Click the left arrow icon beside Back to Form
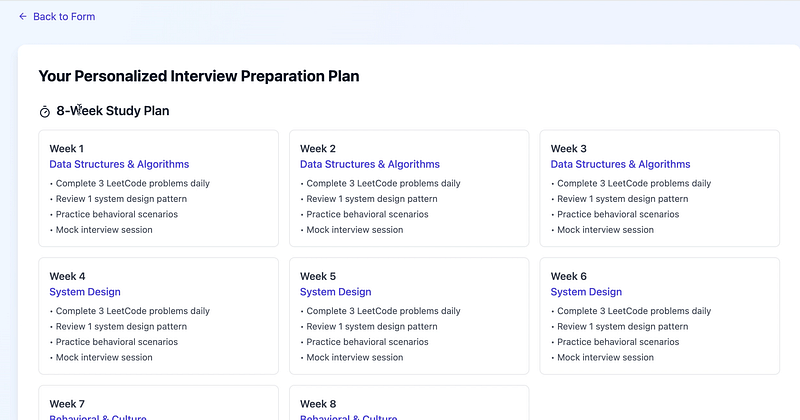 (x=23, y=17)
